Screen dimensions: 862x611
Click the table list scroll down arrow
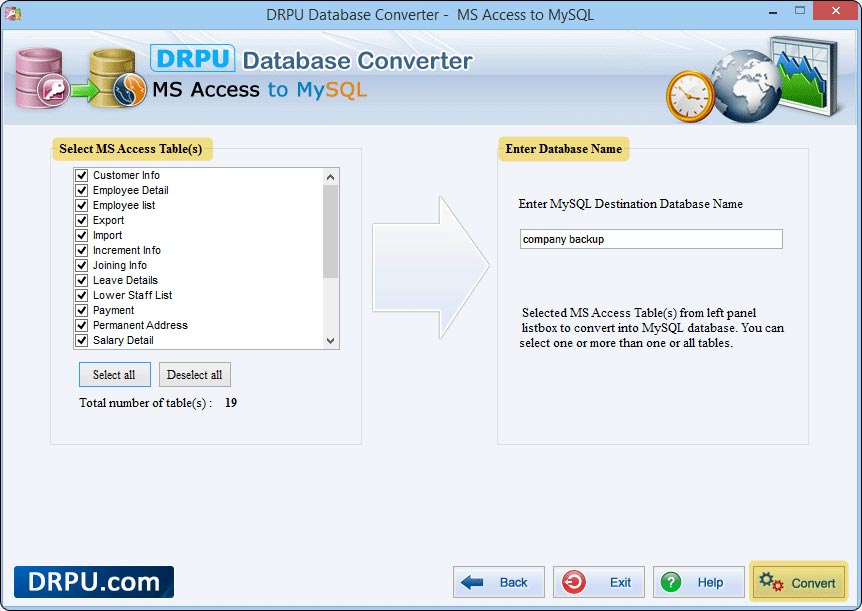point(330,341)
